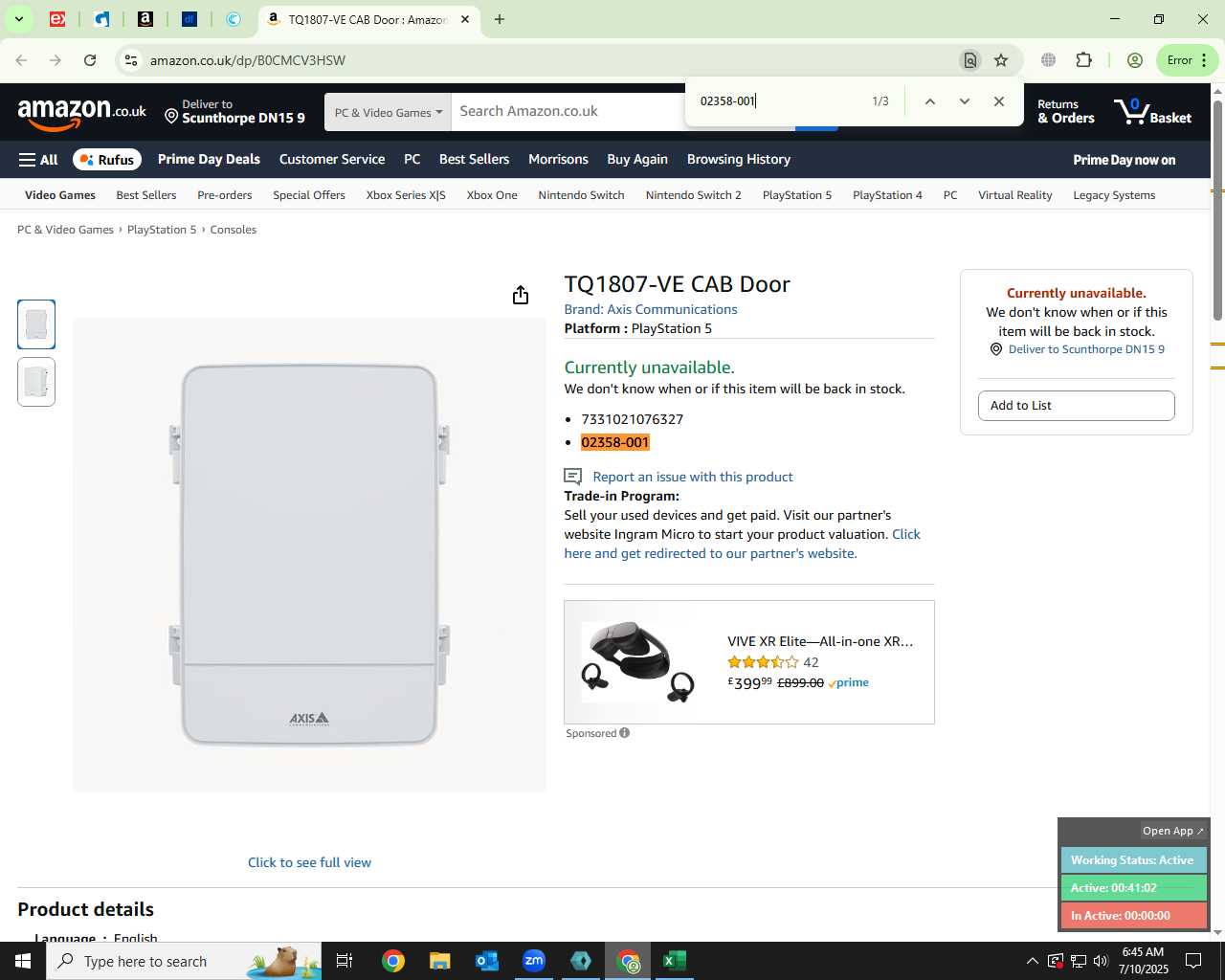
Task: Select the second product image thumbnail
Action: (36, 382)
